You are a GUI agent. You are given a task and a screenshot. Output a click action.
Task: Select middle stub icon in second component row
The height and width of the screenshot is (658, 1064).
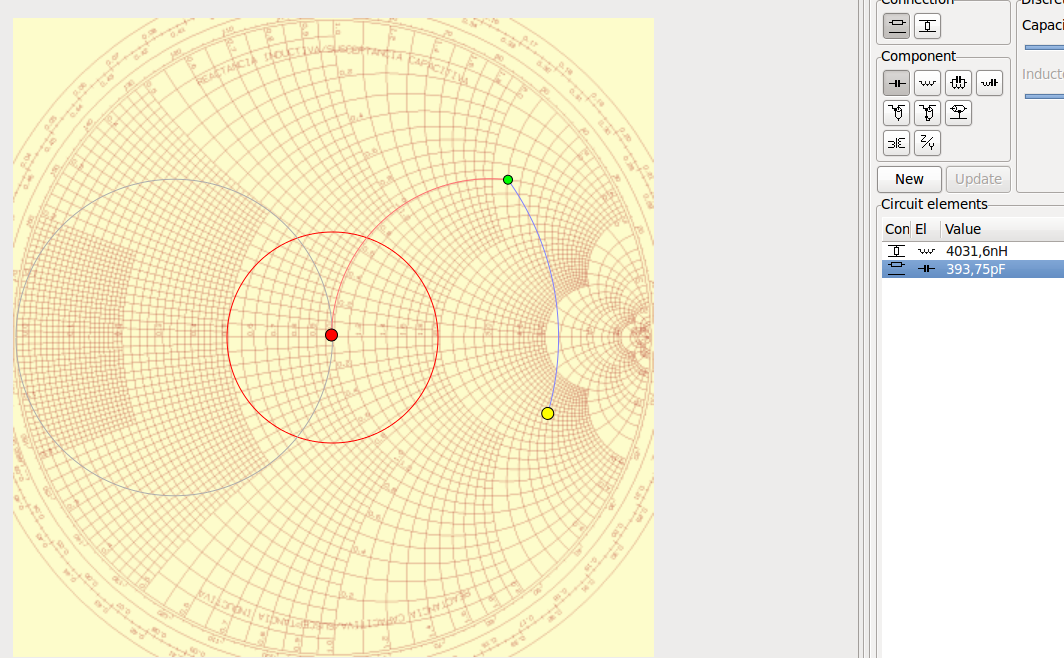(x=927, y=113)
